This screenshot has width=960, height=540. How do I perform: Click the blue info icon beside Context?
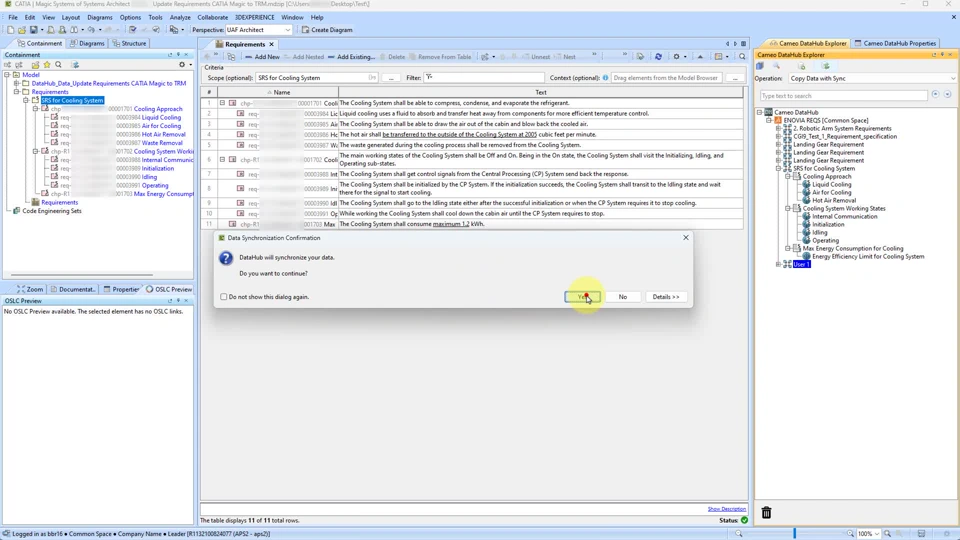[x=606, y=78]
